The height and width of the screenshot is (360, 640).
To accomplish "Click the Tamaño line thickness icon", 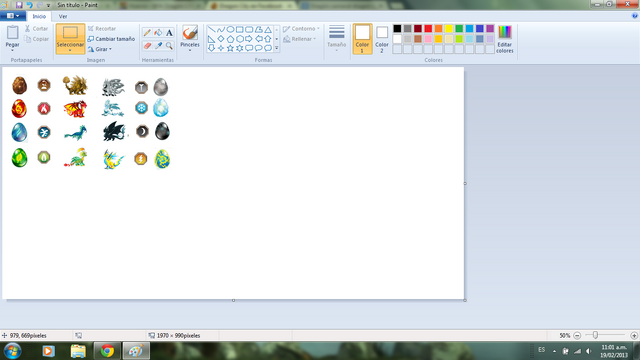I will click(x=337, y=32).
